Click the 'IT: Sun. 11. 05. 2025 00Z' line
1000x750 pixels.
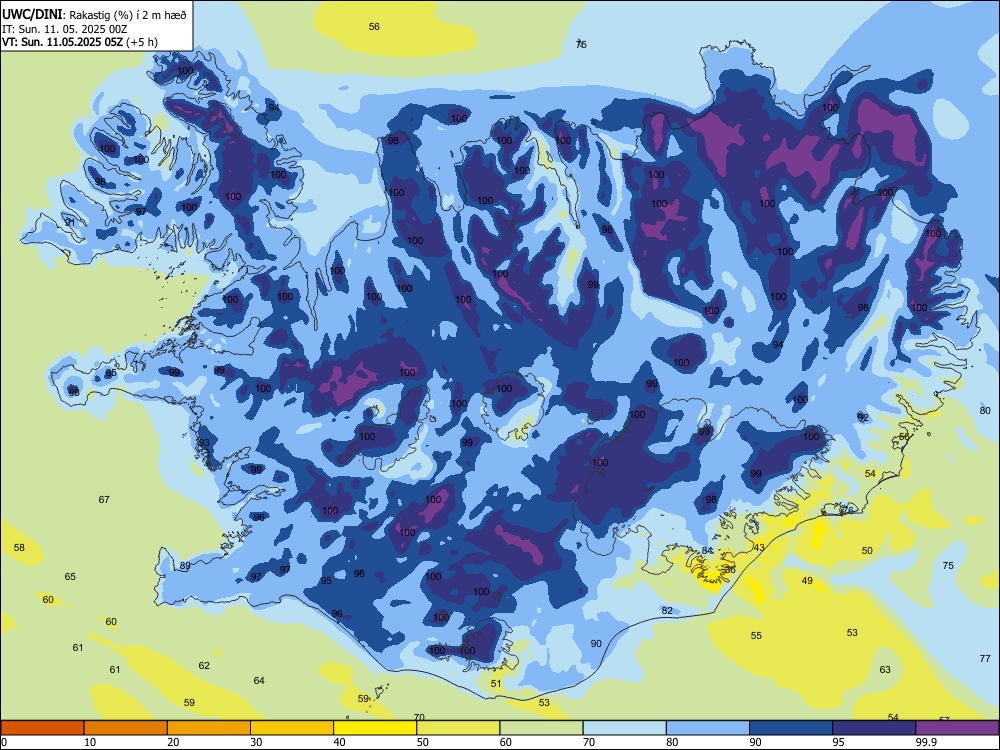64,29
